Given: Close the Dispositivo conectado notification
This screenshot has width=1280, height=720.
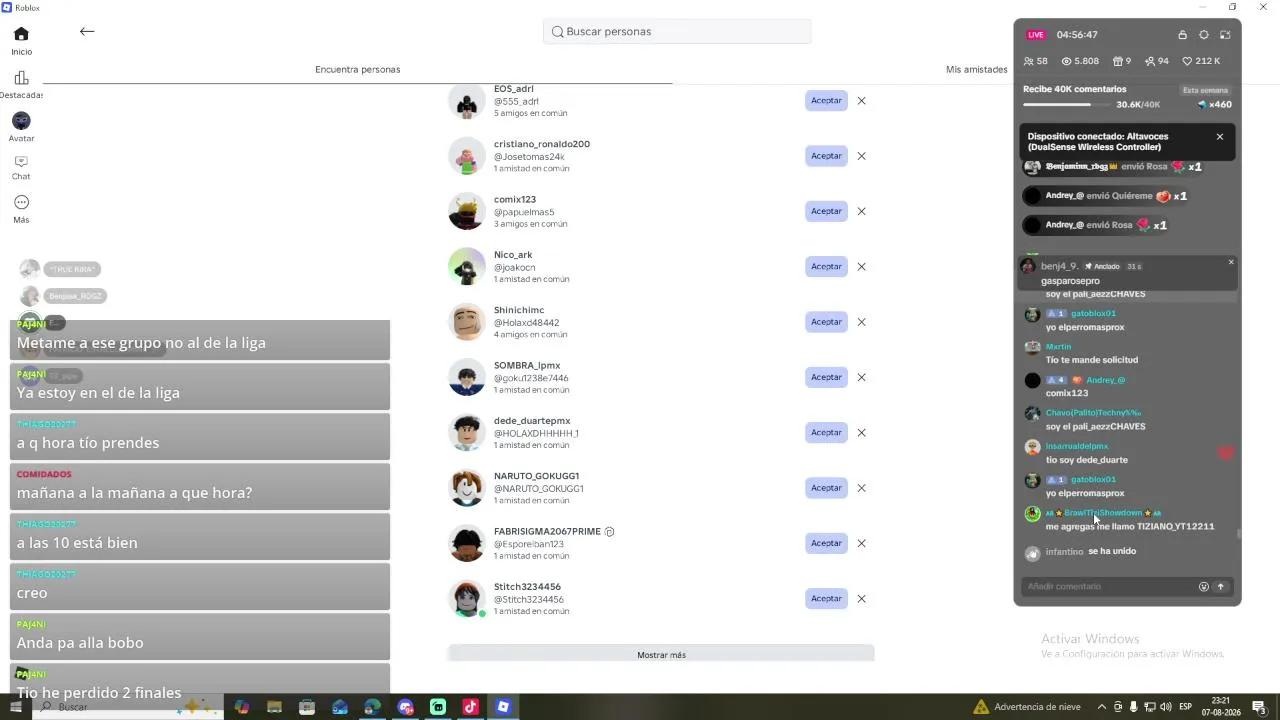Looking at the screenshot, I should 1220,137.
